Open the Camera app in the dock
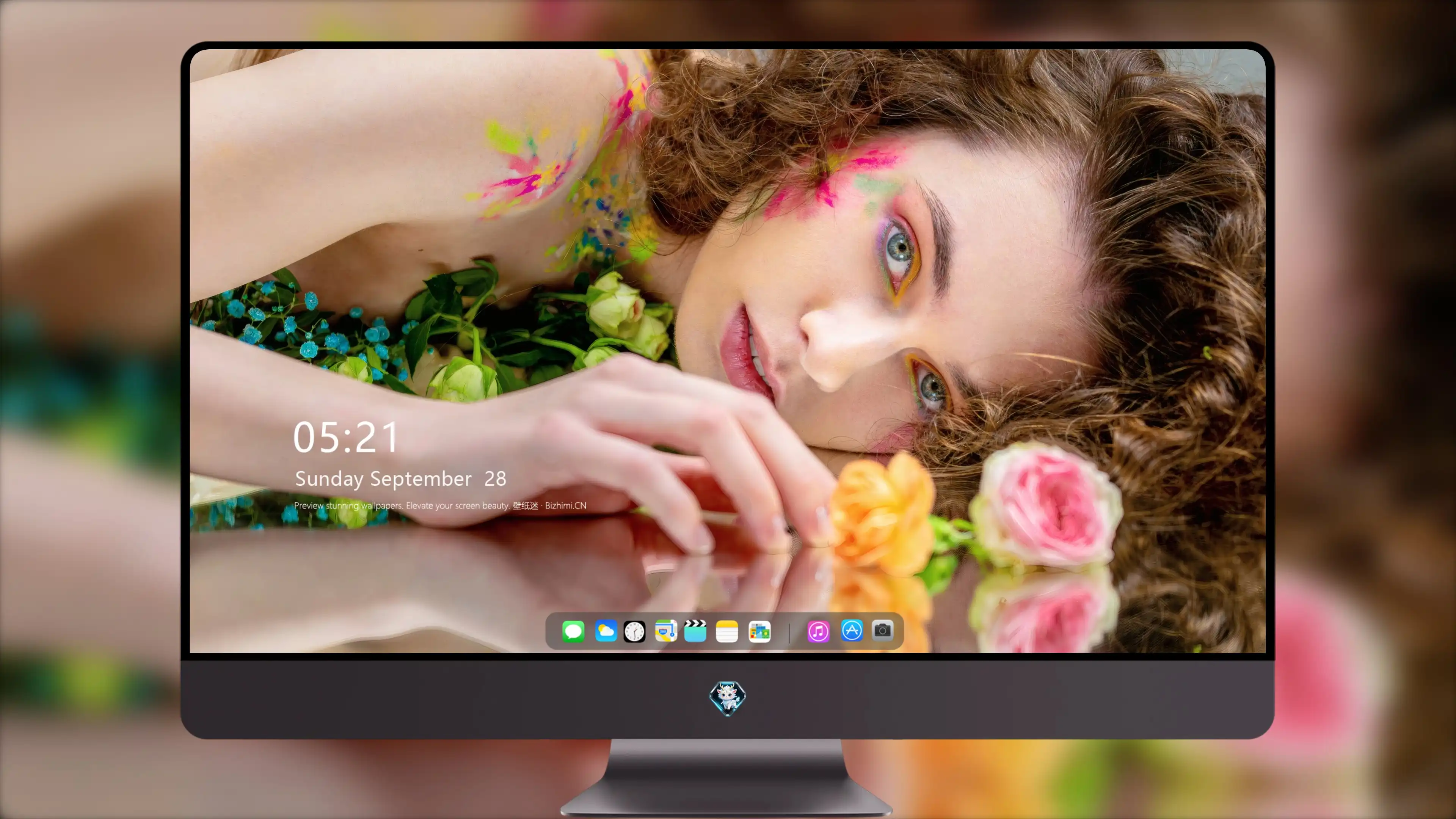This screenshot has height=819, width=1456. click(x=882, y=630)
